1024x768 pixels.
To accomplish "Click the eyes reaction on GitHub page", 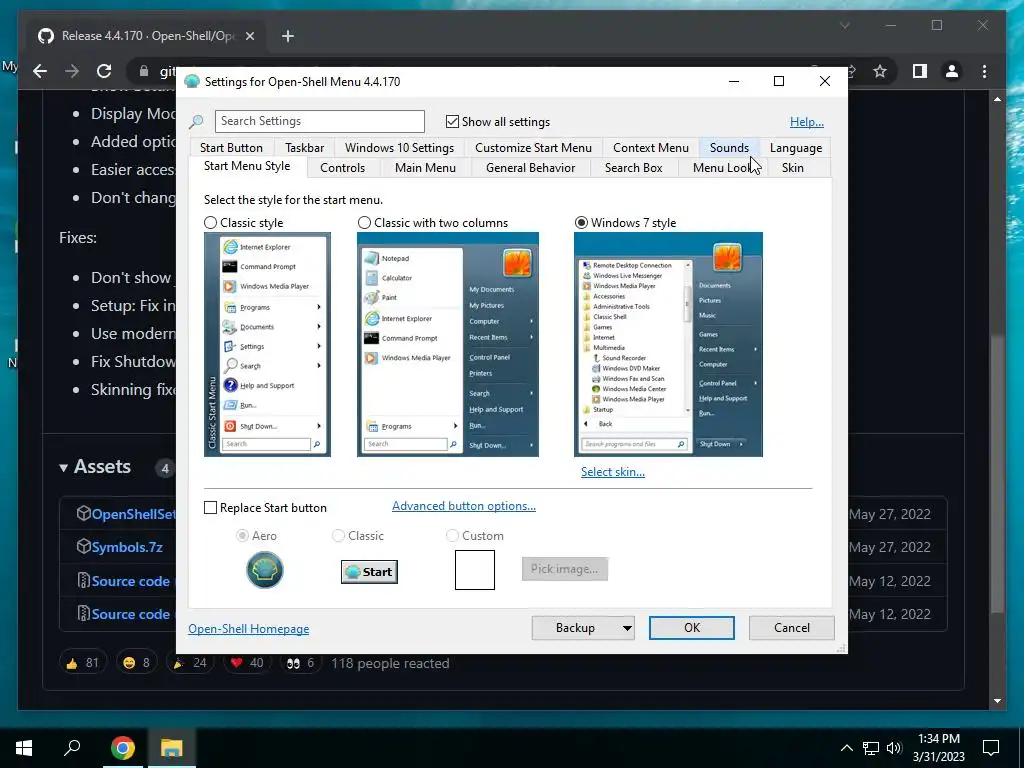I will pyautogui.click(x=300, y=663).
